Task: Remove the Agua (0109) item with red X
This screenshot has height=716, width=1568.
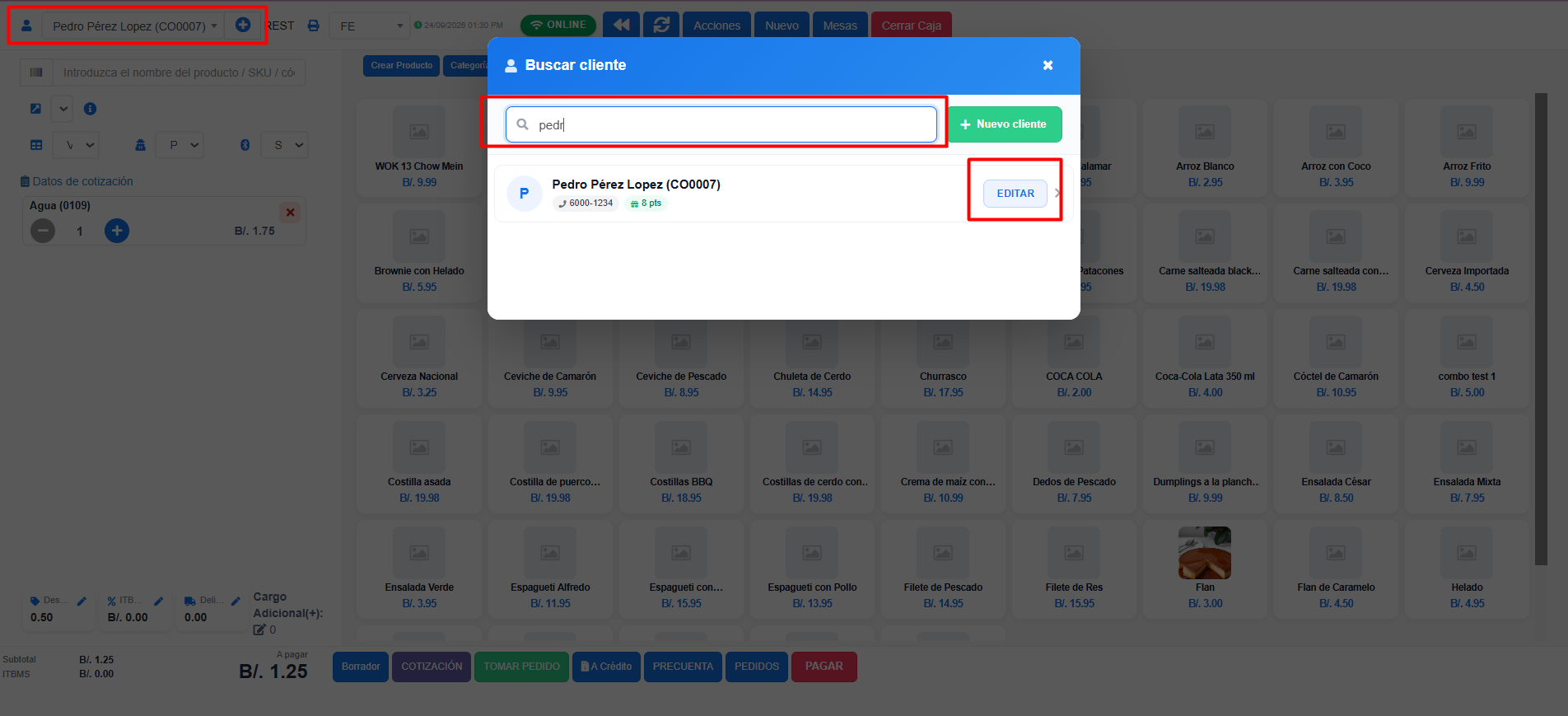Action: [x=290, y=213]
